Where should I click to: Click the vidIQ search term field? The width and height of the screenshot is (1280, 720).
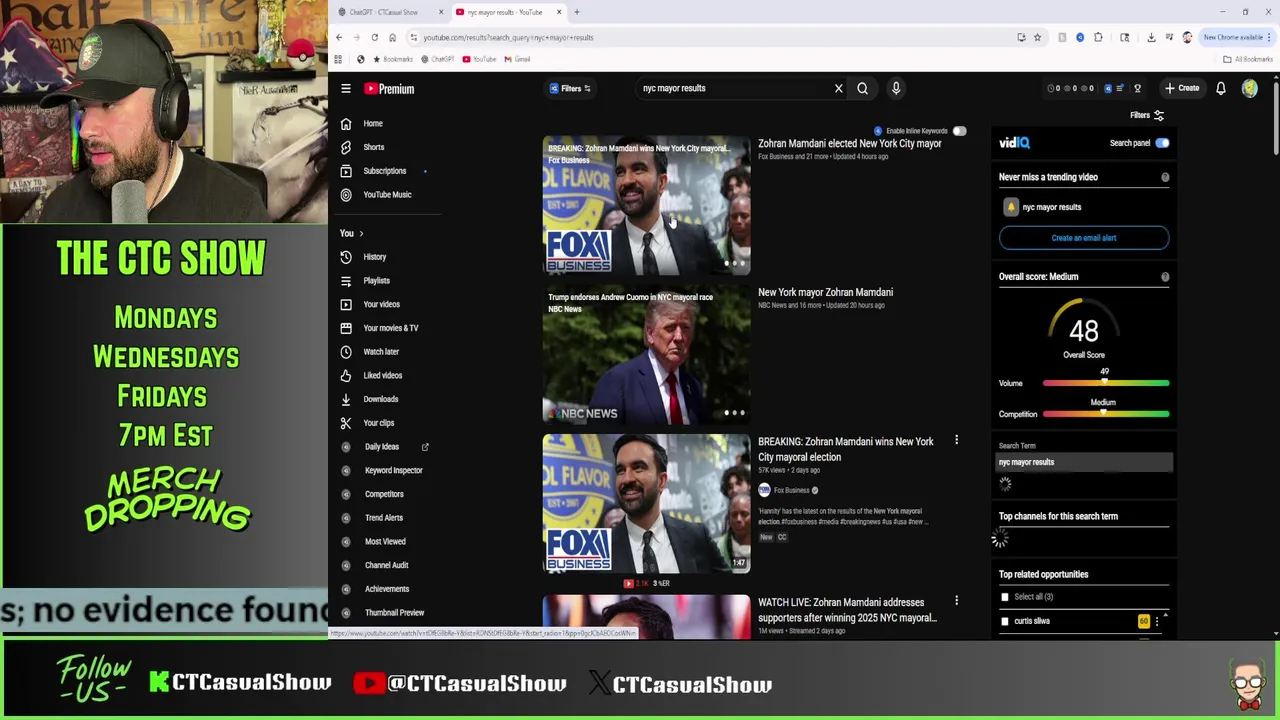[x=1085, y=462]
